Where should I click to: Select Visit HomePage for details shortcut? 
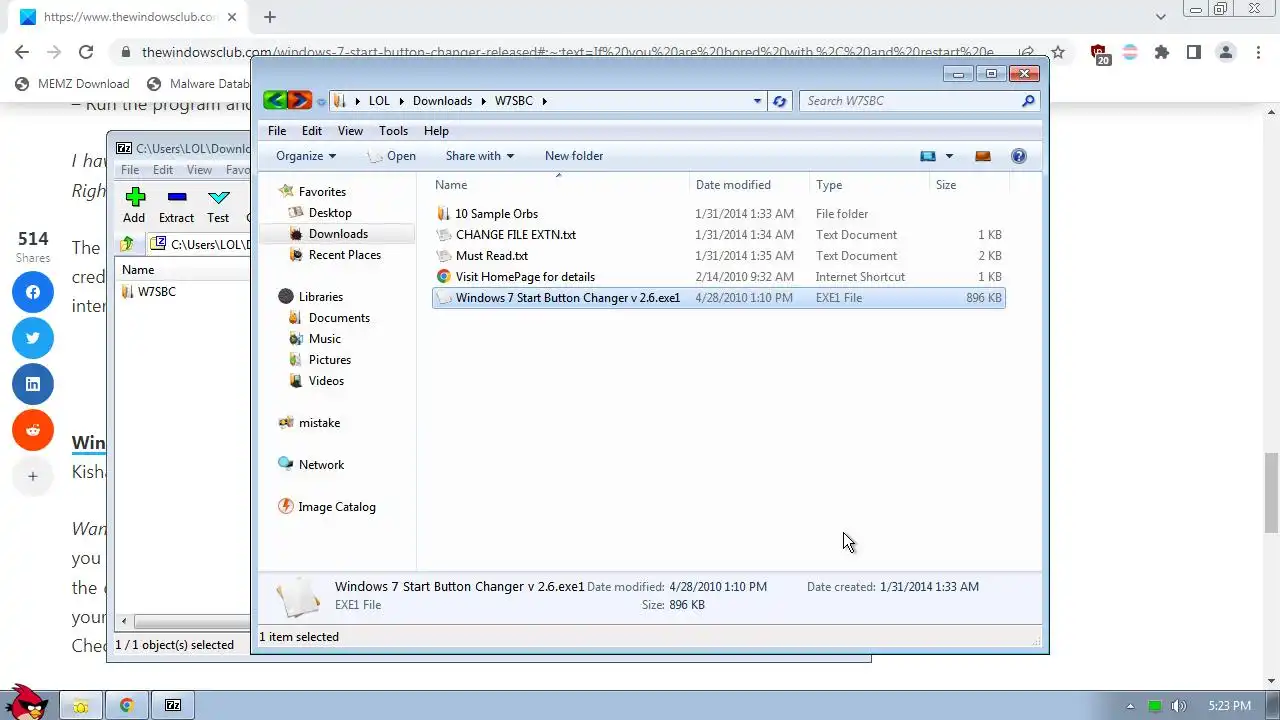525,277
